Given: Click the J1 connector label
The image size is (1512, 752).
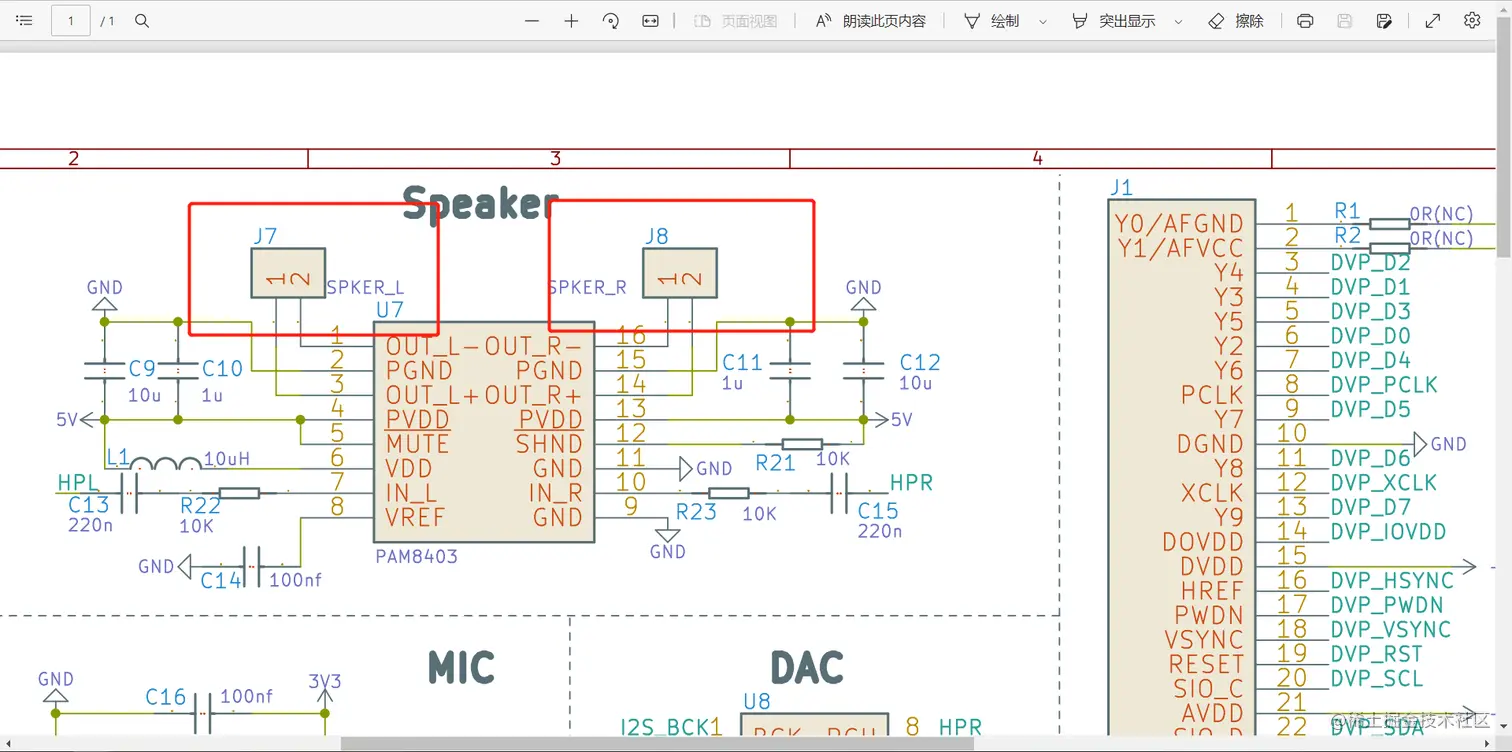Looking at the screenshot, I should (1121, 188).
